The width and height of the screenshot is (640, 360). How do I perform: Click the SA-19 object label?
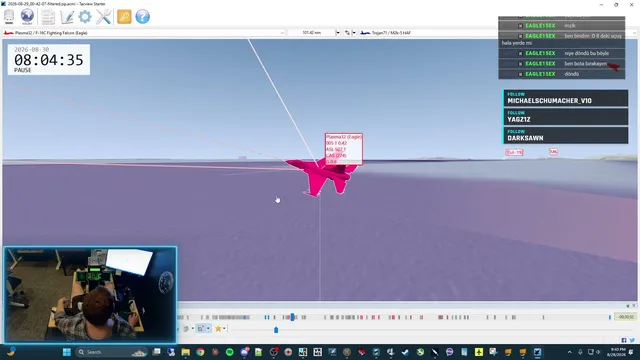514,152
